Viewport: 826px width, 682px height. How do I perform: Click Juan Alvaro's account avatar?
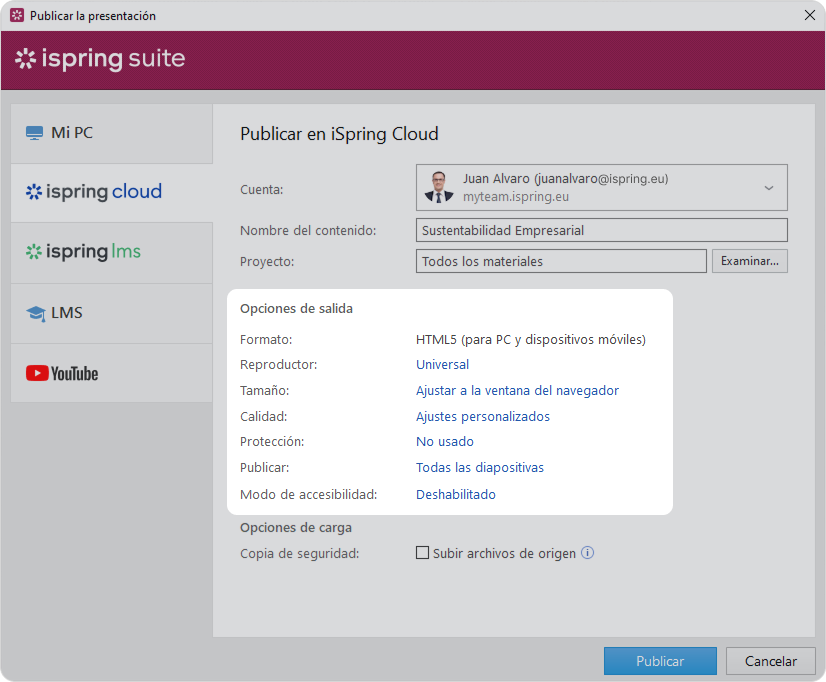click(438, 188)
